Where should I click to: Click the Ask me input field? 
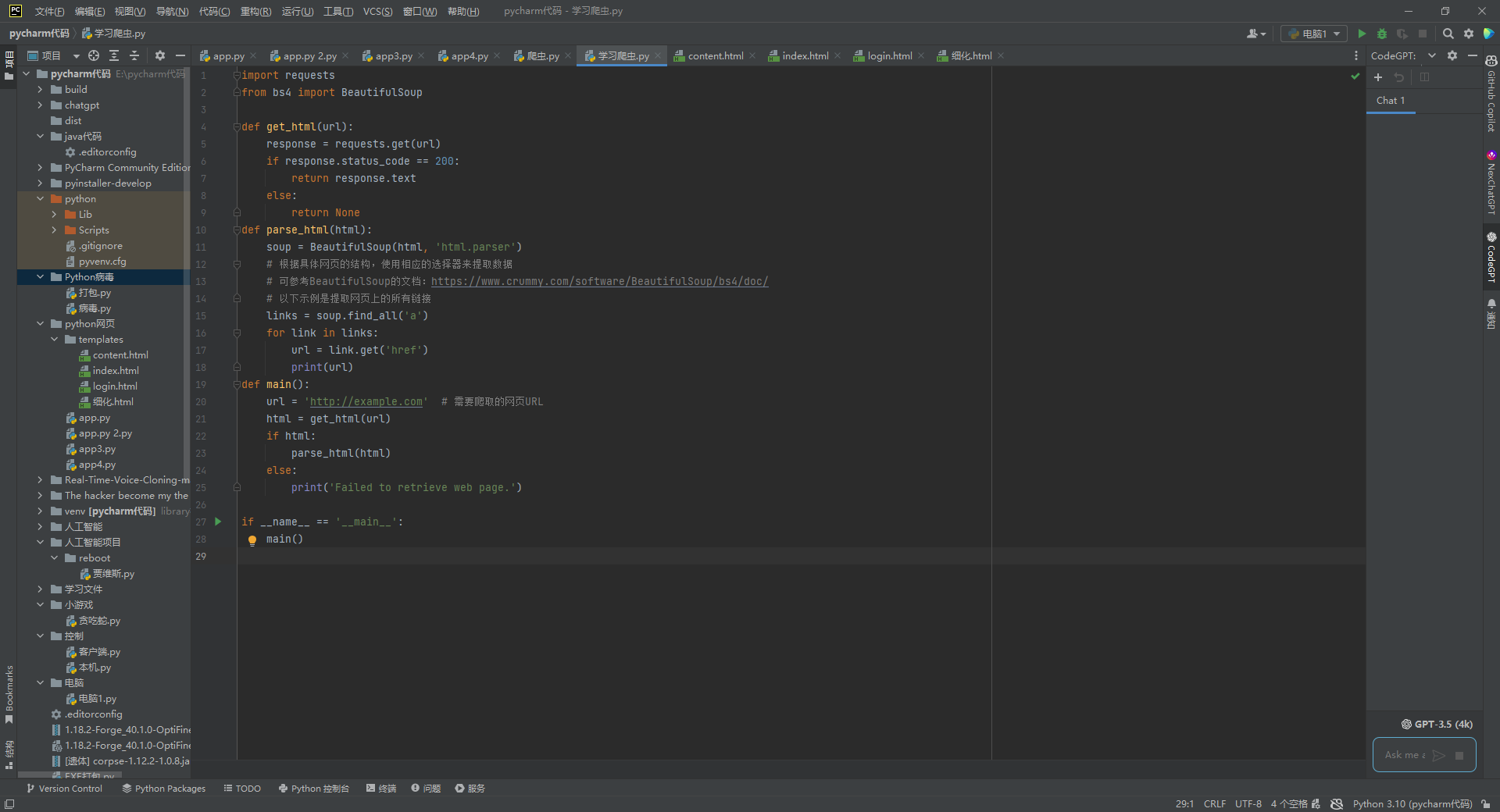coord(1405,755)
